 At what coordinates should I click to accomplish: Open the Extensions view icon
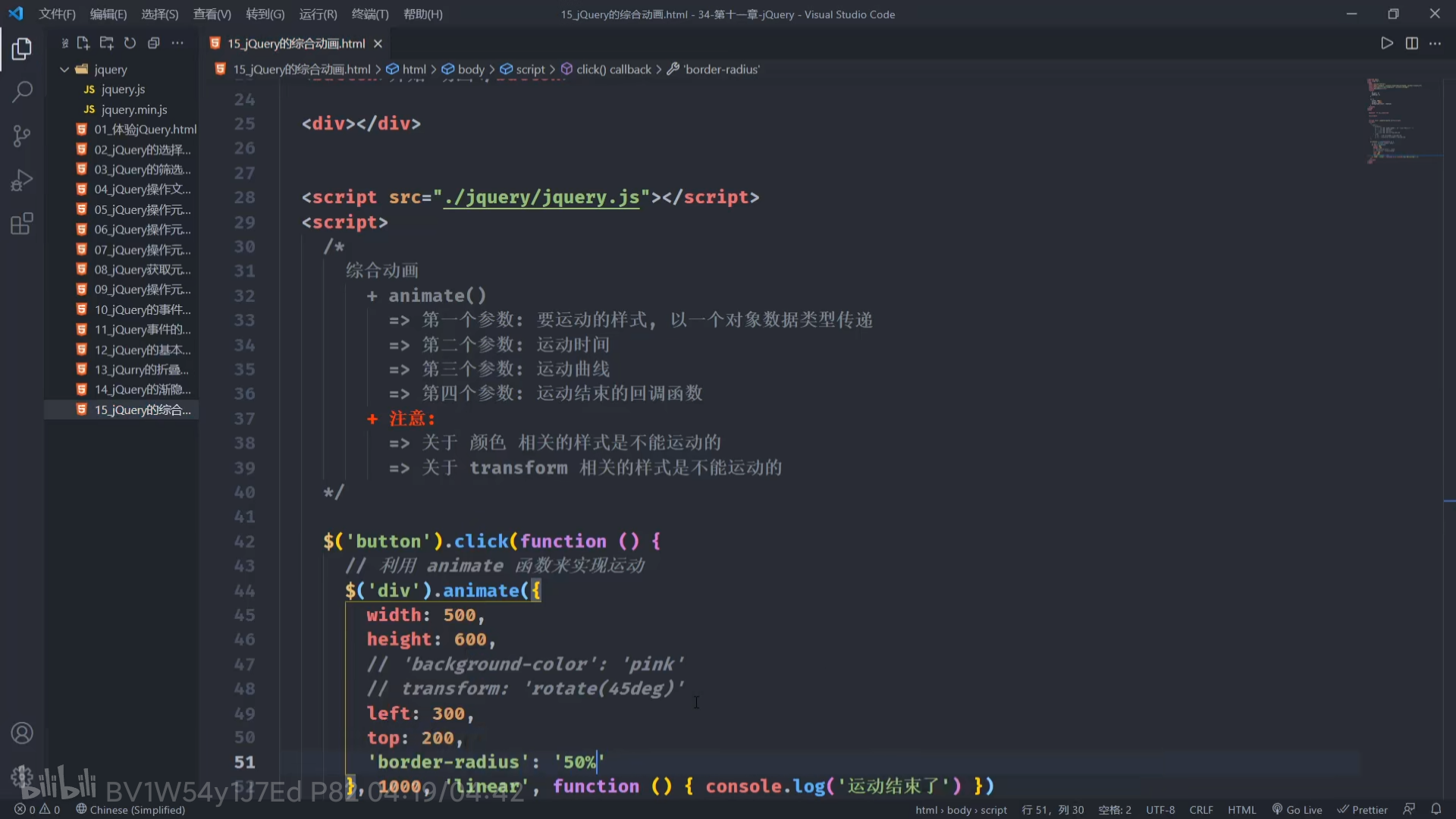21,224
